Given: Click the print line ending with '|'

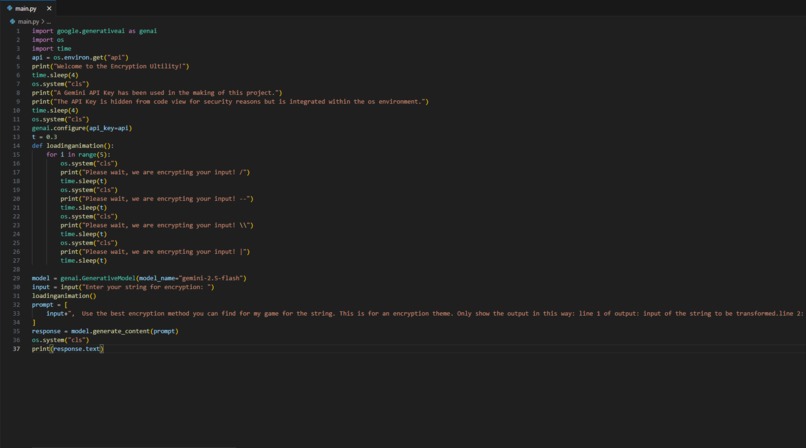Looking at the screenshot, I should tap(155, 252).
